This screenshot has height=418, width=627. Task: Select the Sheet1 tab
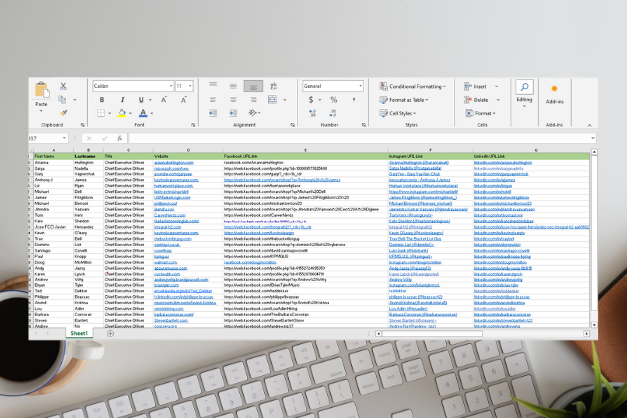(x=79, y=333)
